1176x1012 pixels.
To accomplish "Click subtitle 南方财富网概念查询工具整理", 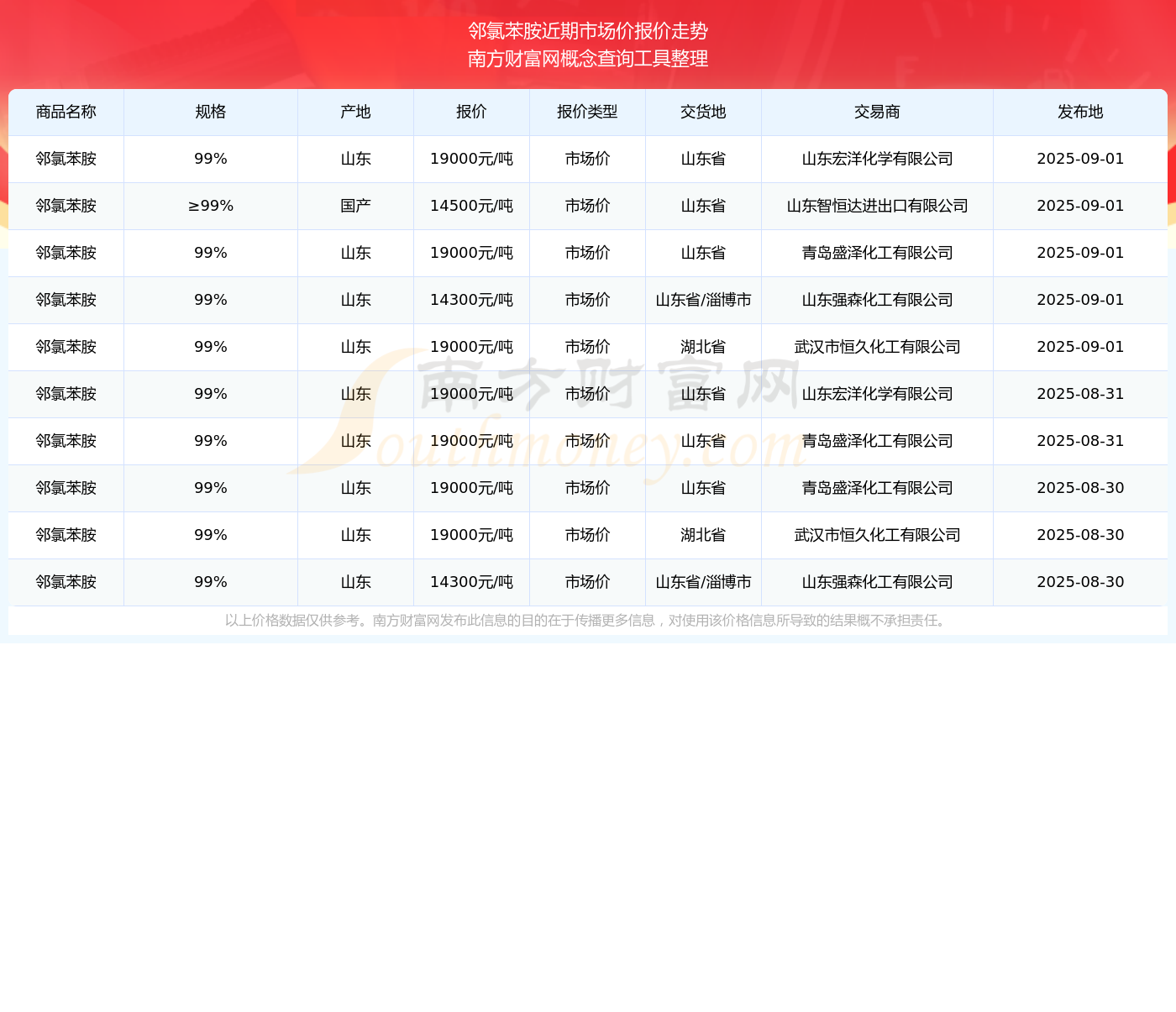I will 588,59.
